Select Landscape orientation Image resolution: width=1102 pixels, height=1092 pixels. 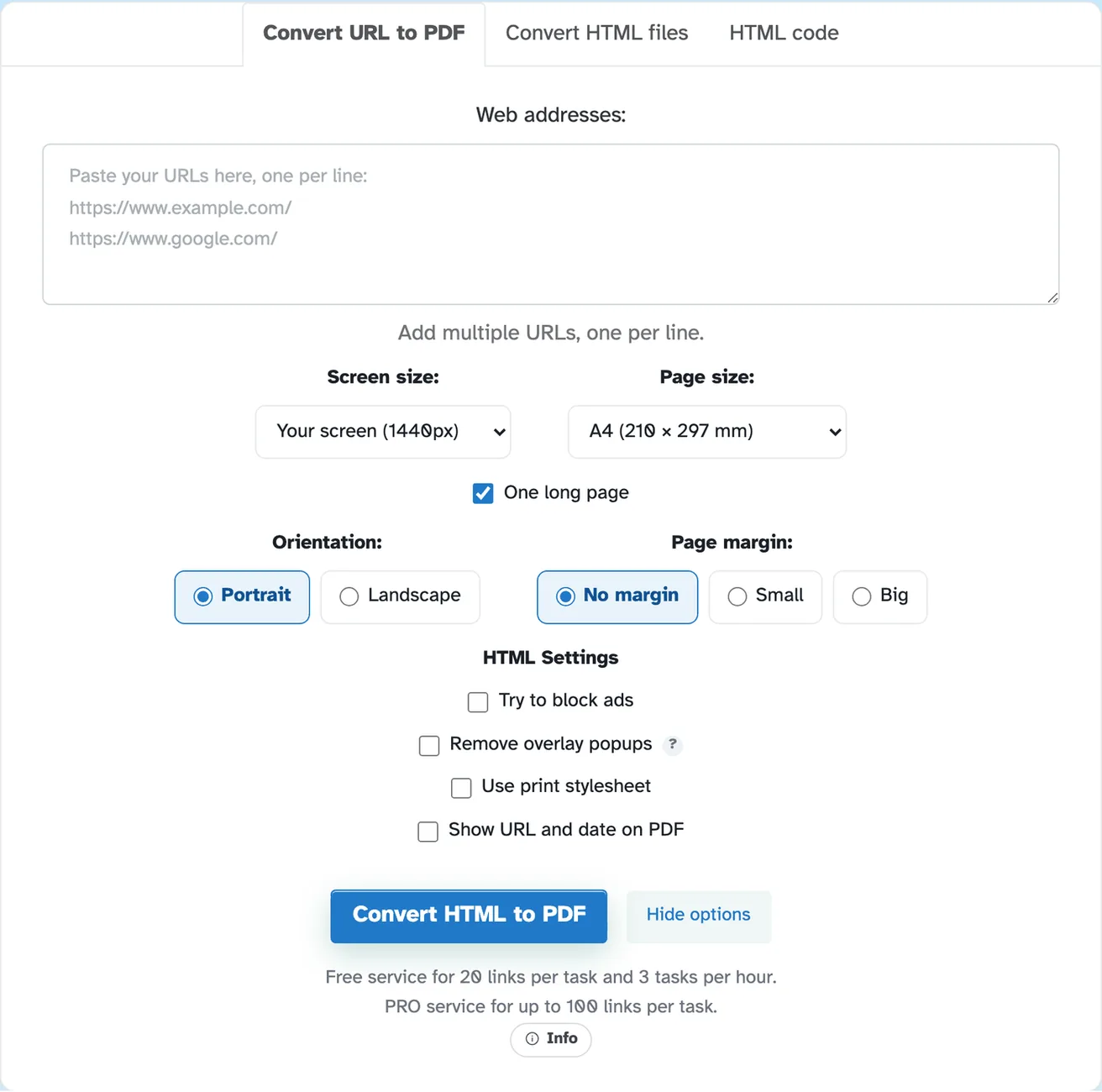[x=401, y=596]
